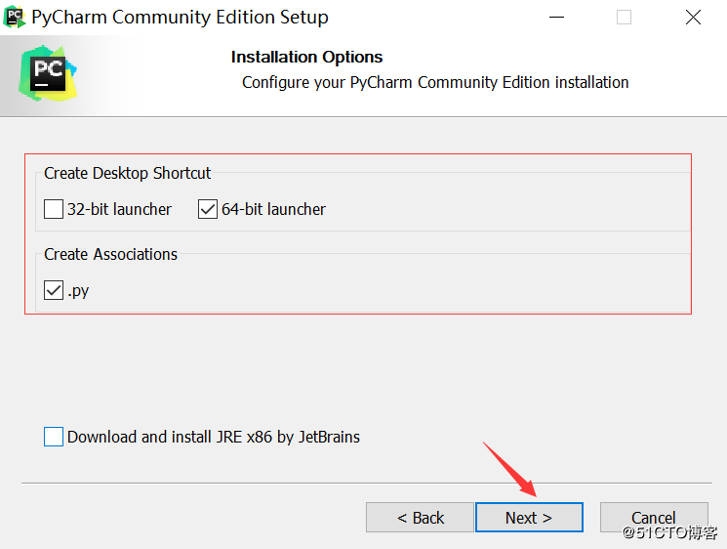727x549 pixels.
Task: Click the 'PyCharm Community Edition Setup' window title
Action: [x=180, y=17]
